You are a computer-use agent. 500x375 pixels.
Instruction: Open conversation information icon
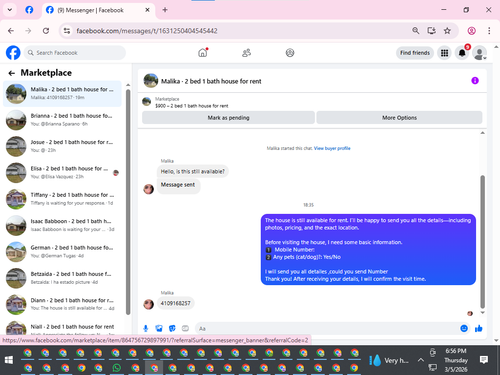point(475,81)
